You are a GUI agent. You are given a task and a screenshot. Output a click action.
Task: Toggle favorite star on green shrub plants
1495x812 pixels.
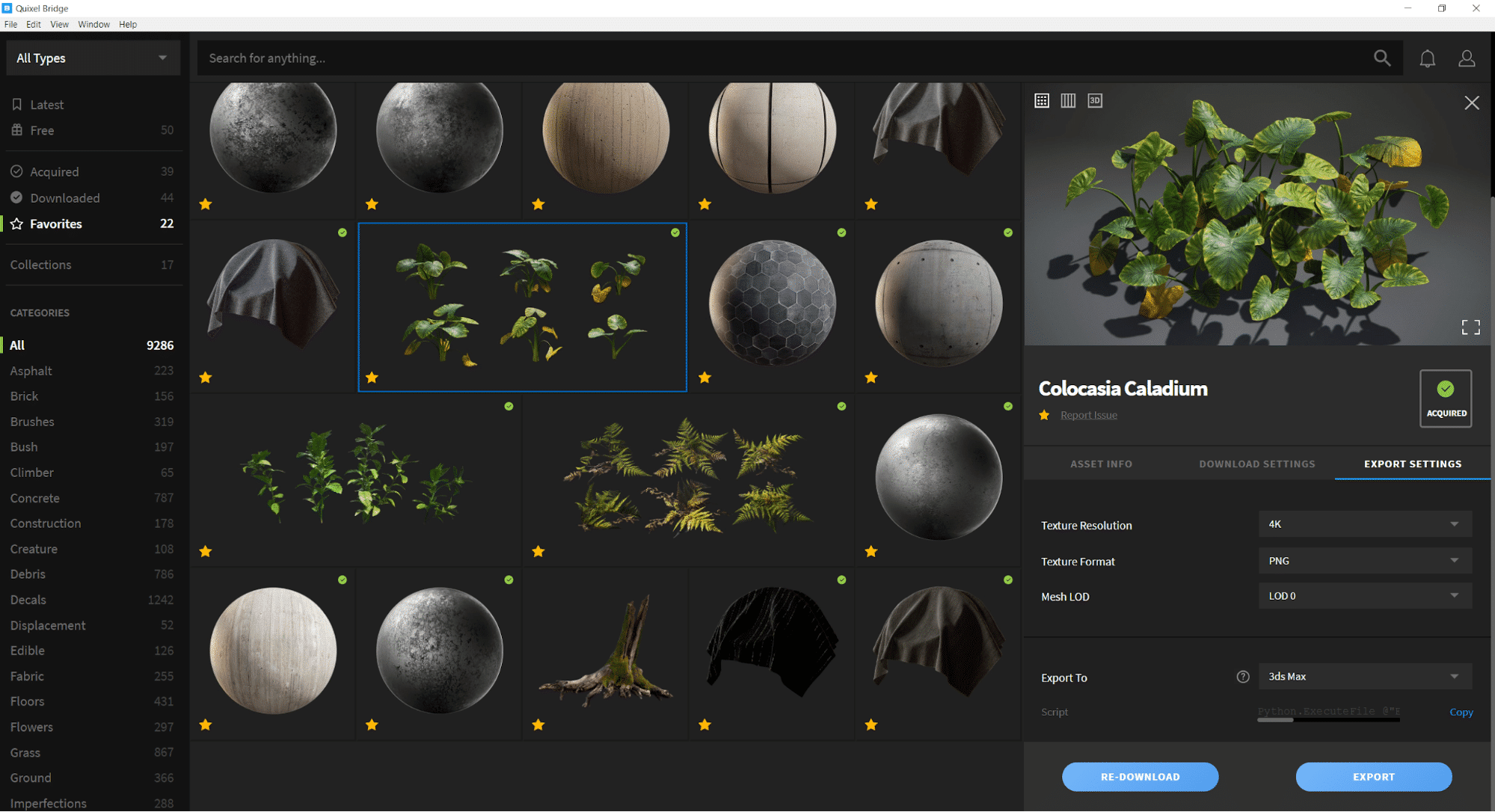(206, 551)
